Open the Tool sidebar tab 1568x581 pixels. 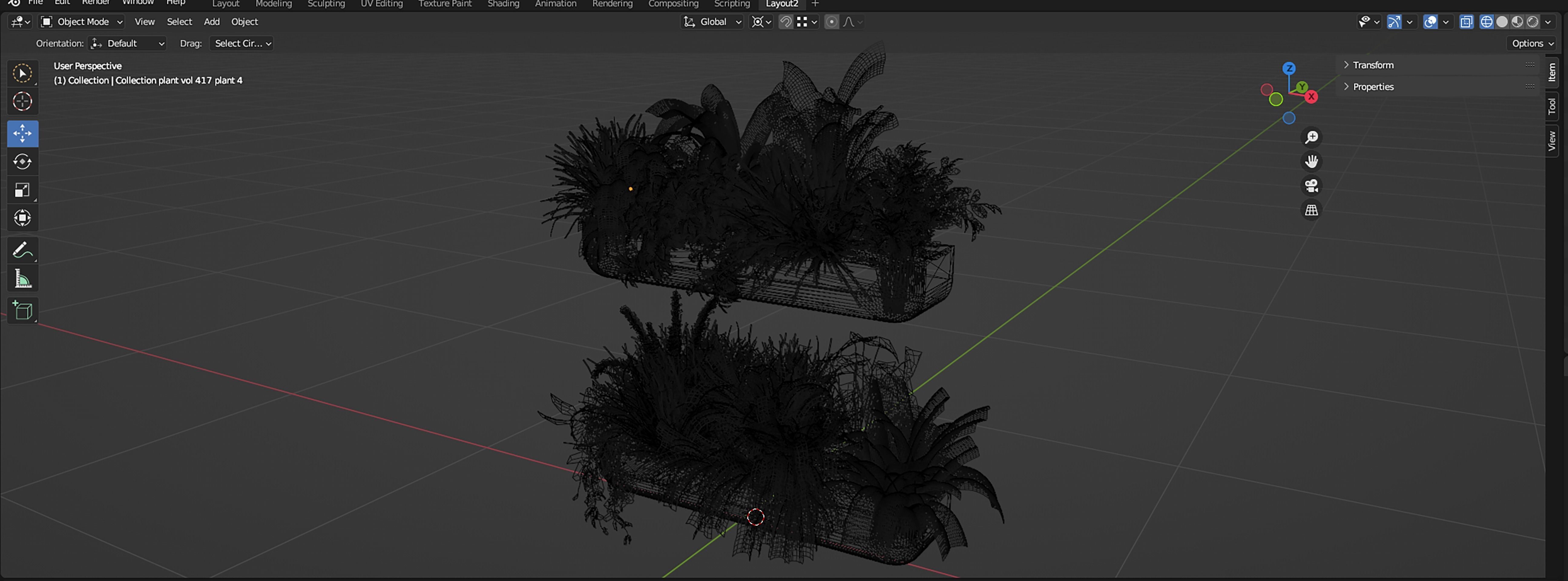coord(1552,107)
